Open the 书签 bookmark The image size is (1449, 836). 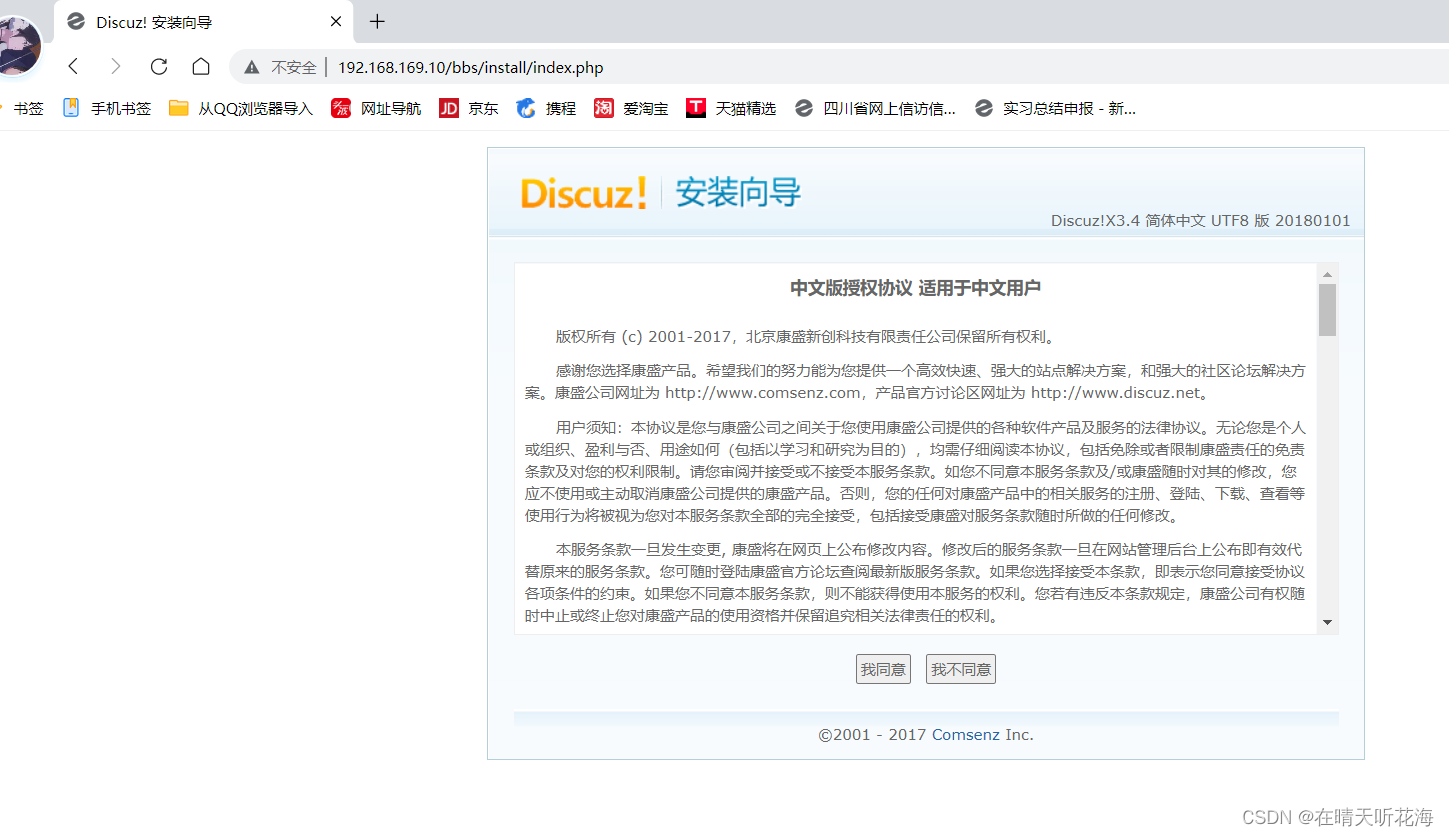pyautogui.click(x=22, y=108)
